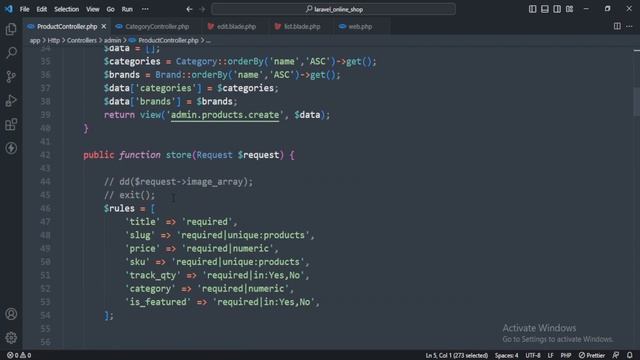The width and height of the screenshot is (640, 360).
Task: Click the Ln 5, Col 1 status item
Action: tap(456, 356)
